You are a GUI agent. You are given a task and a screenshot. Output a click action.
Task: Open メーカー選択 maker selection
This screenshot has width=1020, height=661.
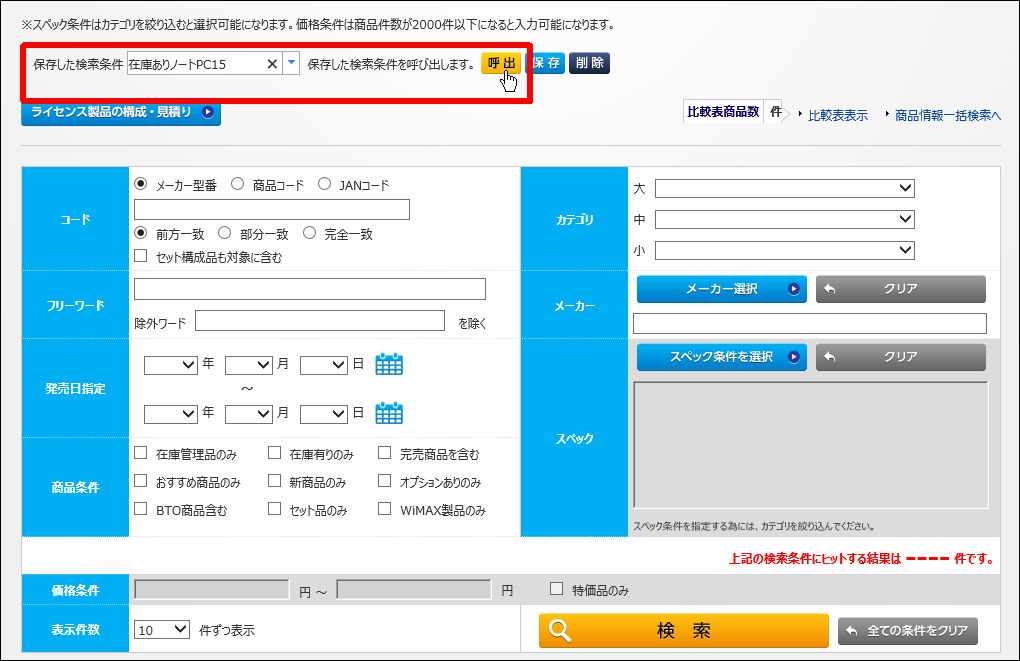click(721, 289)
